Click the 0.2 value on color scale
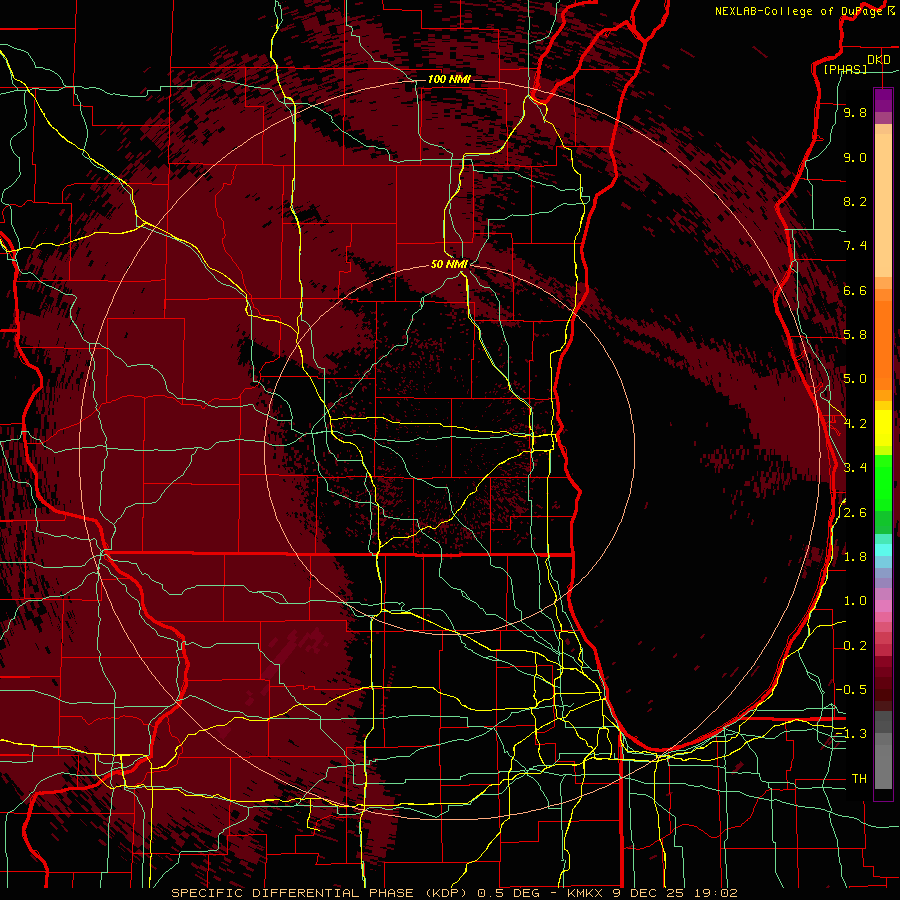The image size is (900, 900). (x=855, y=646)
